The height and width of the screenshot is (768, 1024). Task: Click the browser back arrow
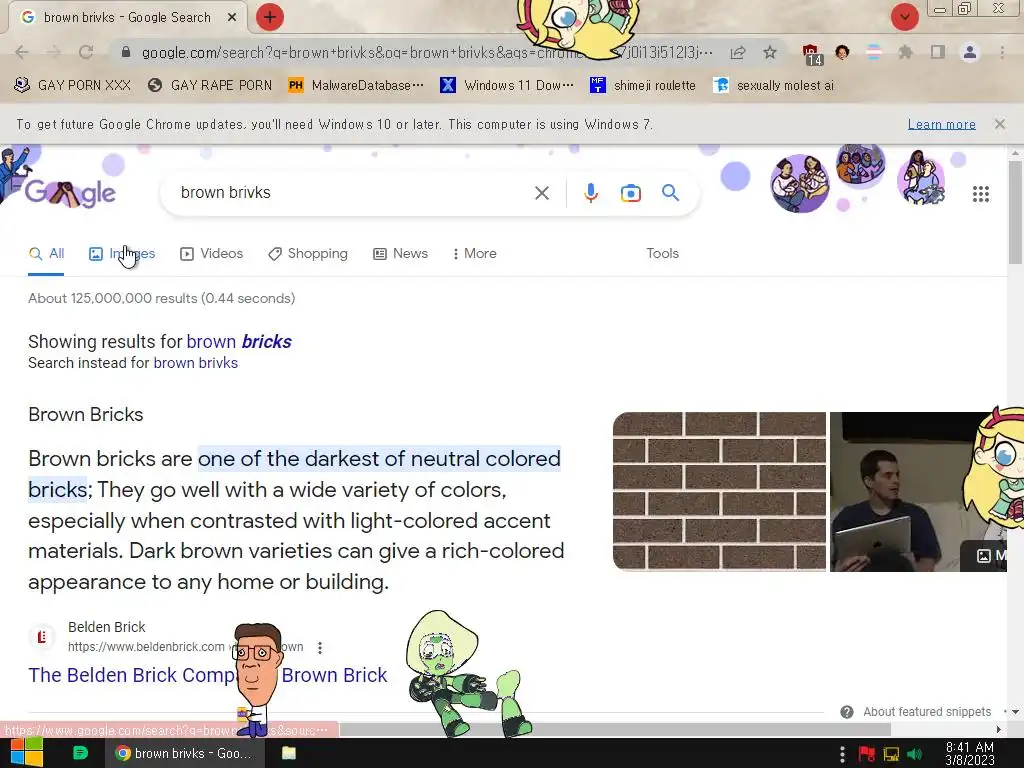[x=22, y=52]
